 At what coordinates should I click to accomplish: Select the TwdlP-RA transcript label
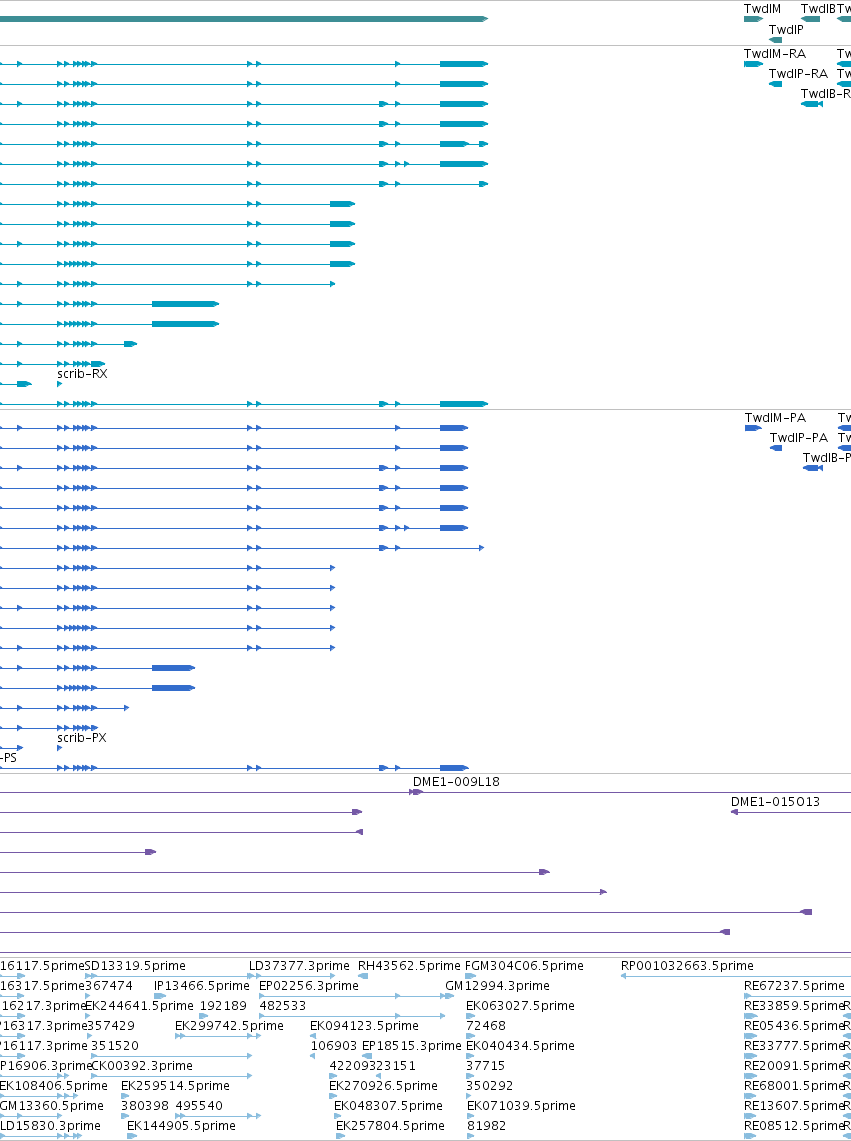click(798, 73)
